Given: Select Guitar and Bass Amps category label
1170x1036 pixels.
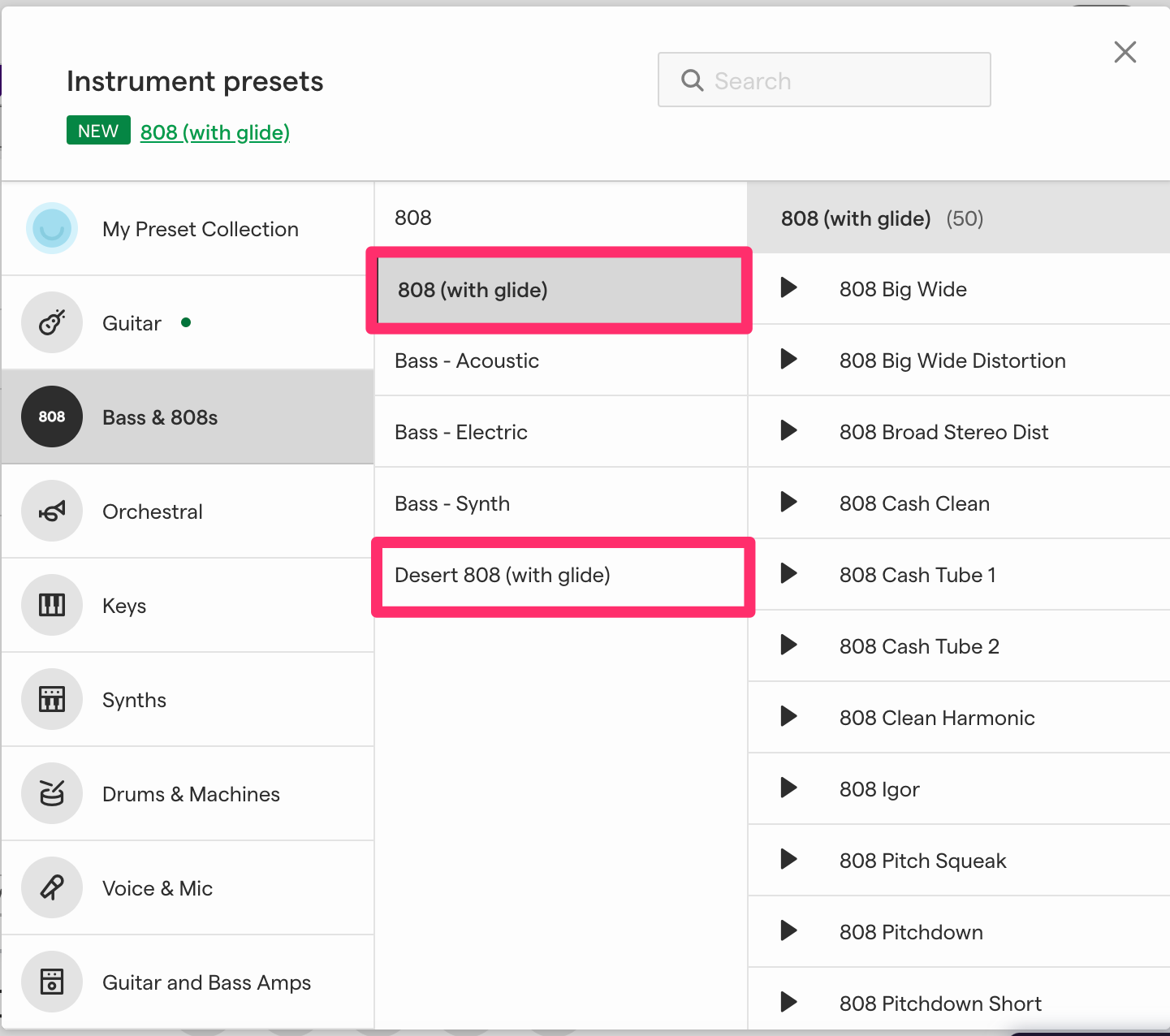Looking at the screenshot, I should coord(206,982).
